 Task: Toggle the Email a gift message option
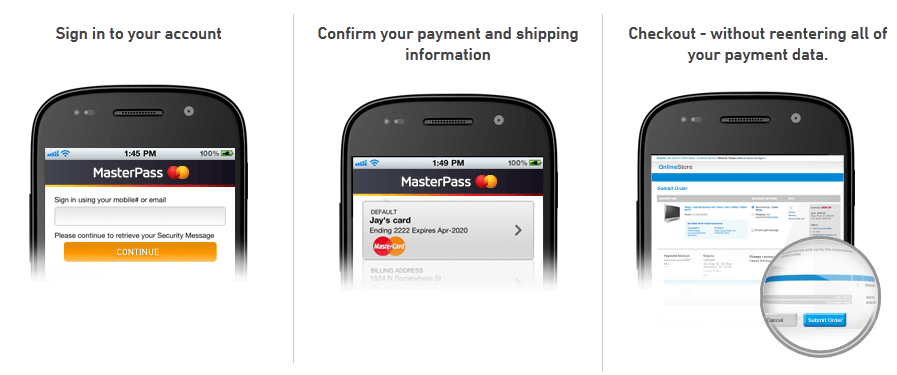coord(753,230)
